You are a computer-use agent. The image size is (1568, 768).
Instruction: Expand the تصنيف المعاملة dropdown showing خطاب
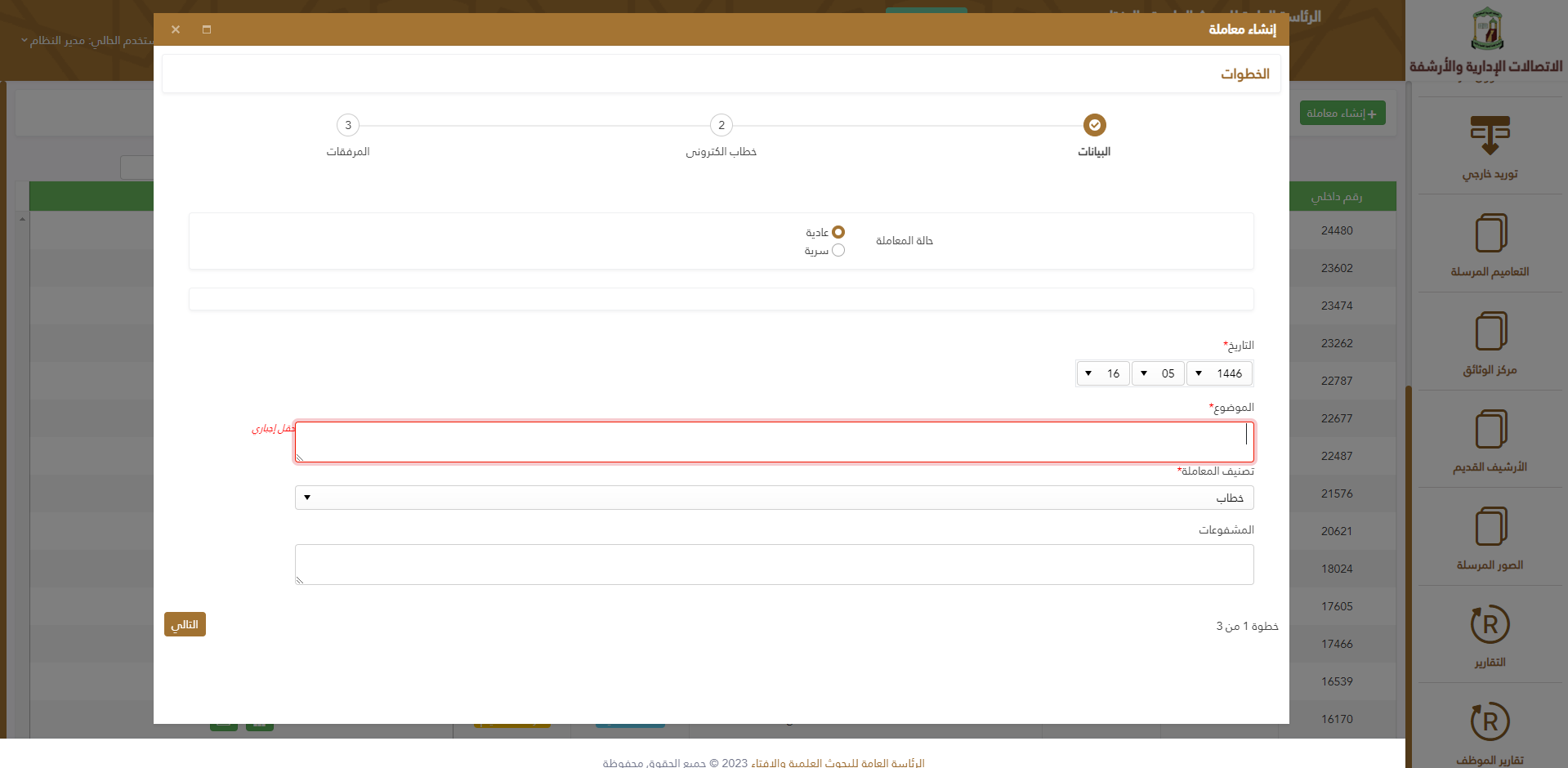(774, 498)
